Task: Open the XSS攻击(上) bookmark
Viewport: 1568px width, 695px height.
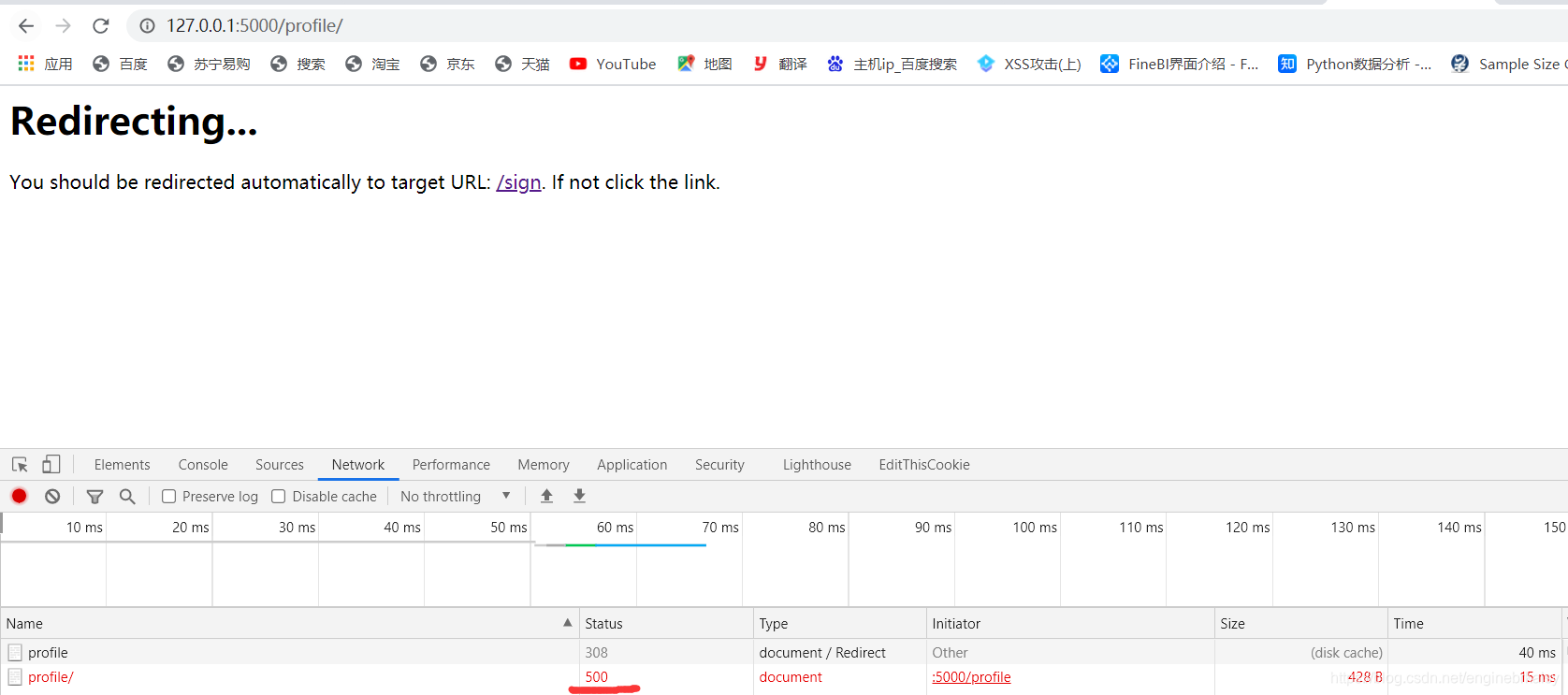Action: point(1028,64)
